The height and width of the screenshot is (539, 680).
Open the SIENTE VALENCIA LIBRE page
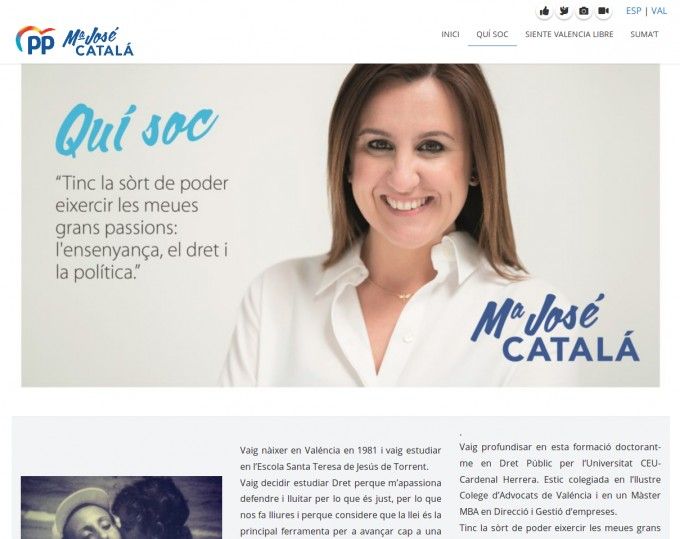click(x=569, y=34)
